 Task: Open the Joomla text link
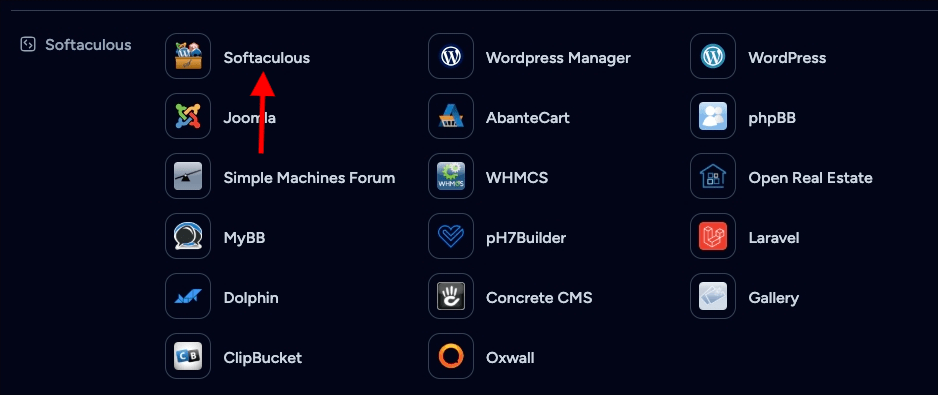pos(249,118)
